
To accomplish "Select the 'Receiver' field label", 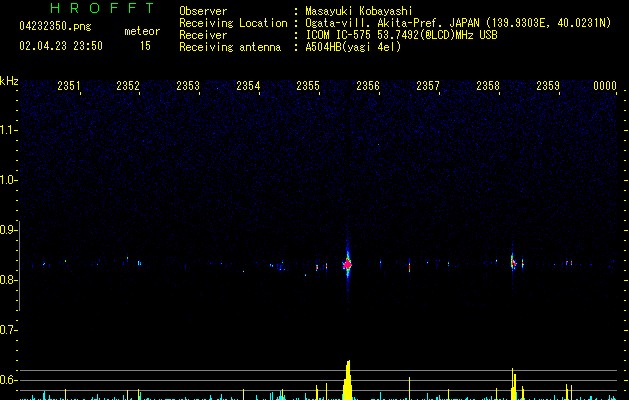I will [203, 35].
